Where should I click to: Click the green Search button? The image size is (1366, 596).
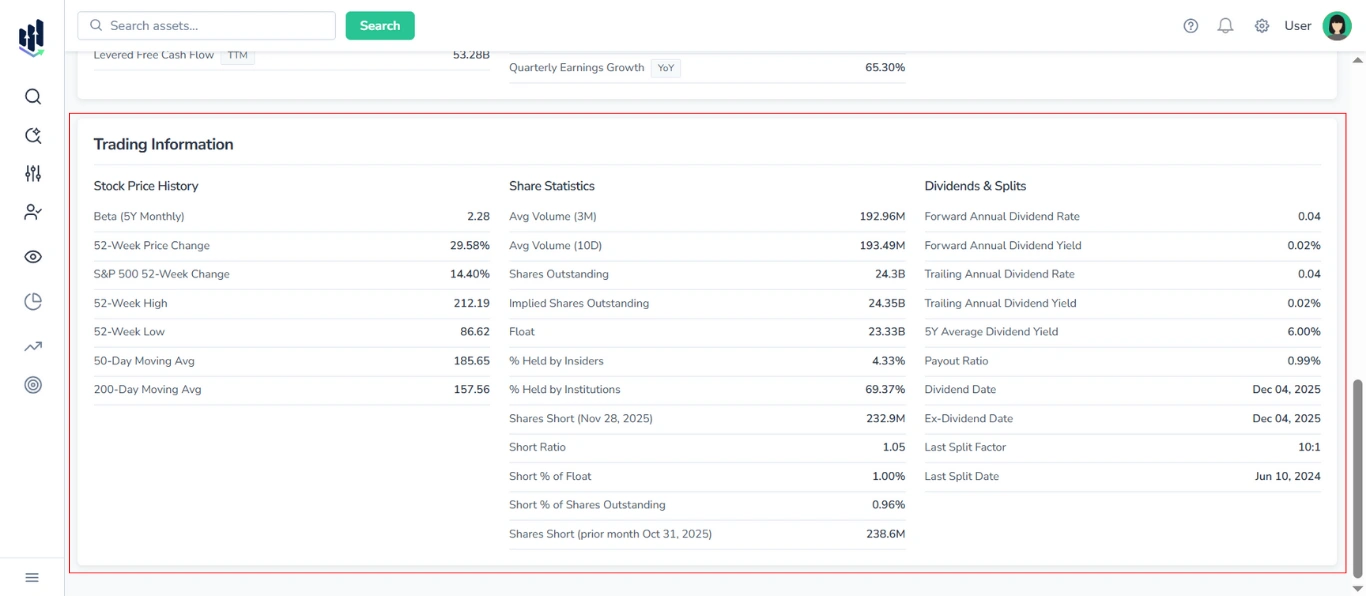pos(380,25)
